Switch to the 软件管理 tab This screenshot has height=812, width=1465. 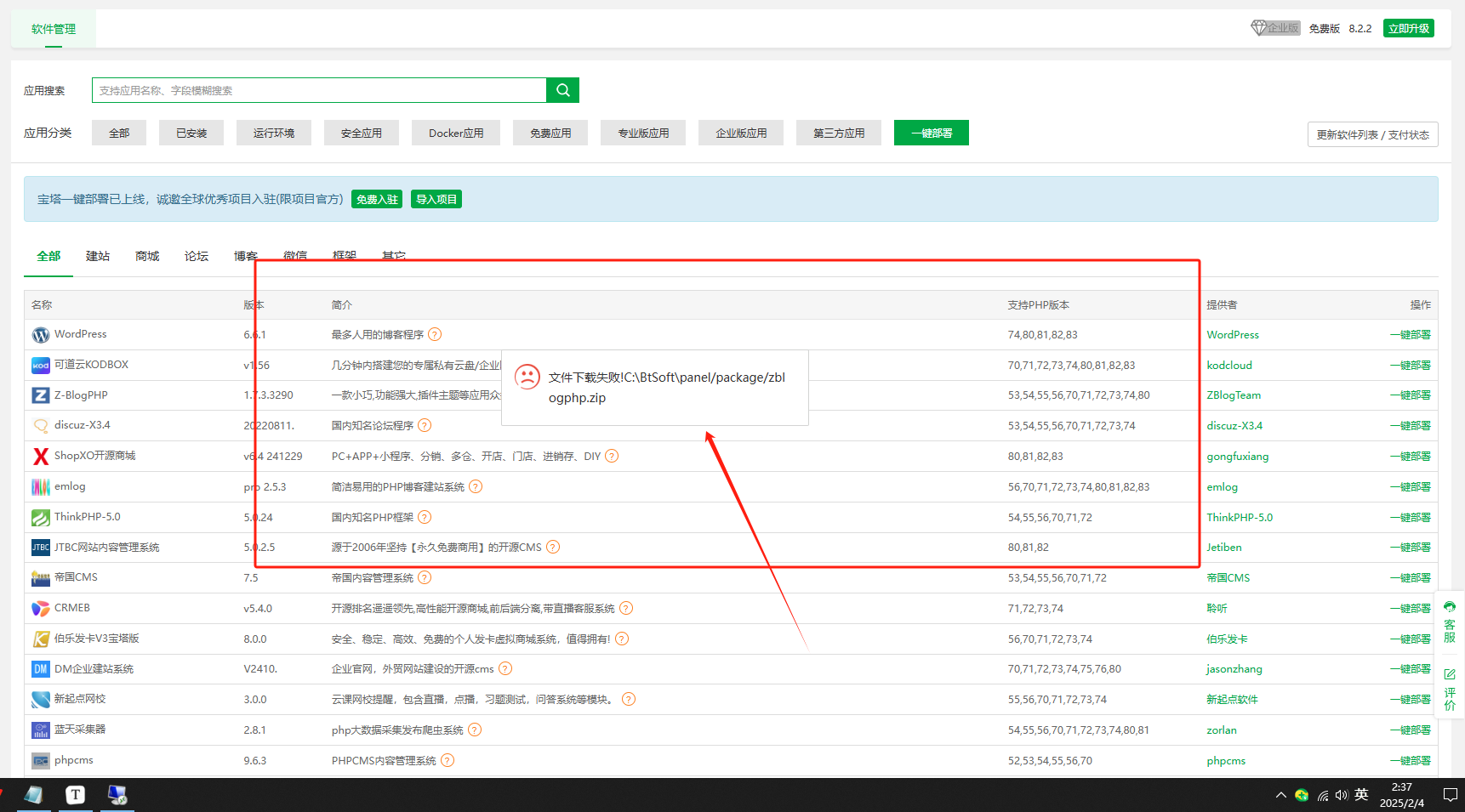coord(54,29)
